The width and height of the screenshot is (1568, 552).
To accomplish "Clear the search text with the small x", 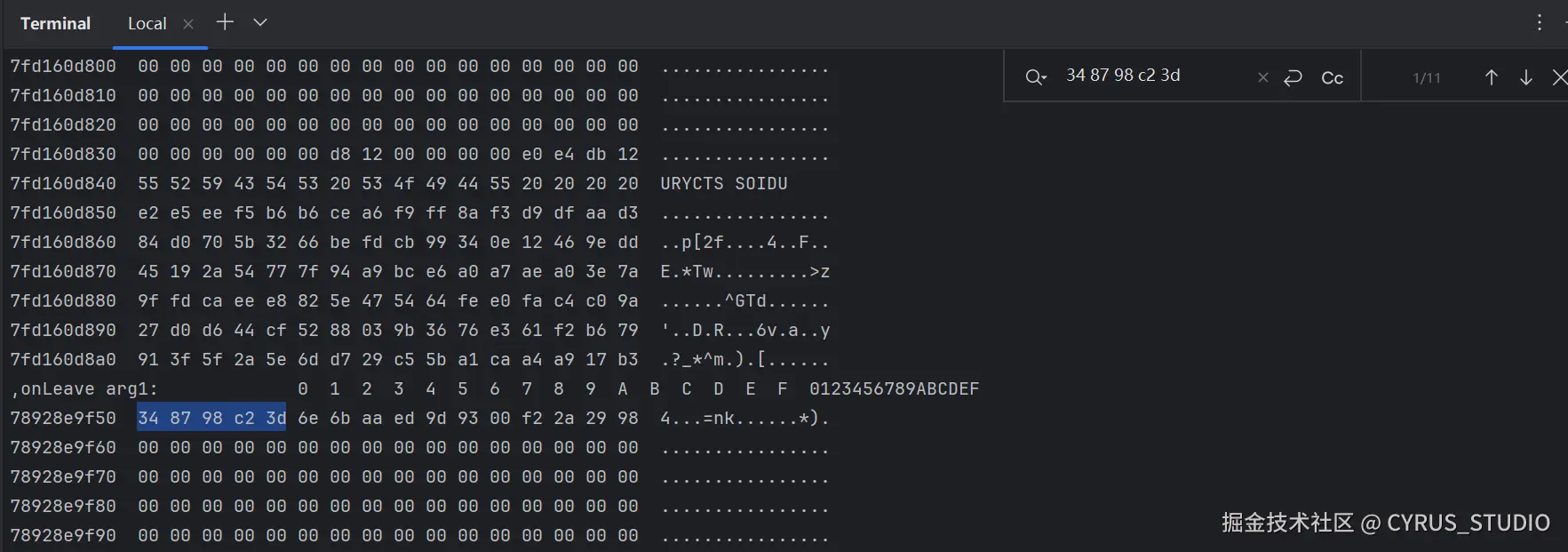I will (1263, 77).
